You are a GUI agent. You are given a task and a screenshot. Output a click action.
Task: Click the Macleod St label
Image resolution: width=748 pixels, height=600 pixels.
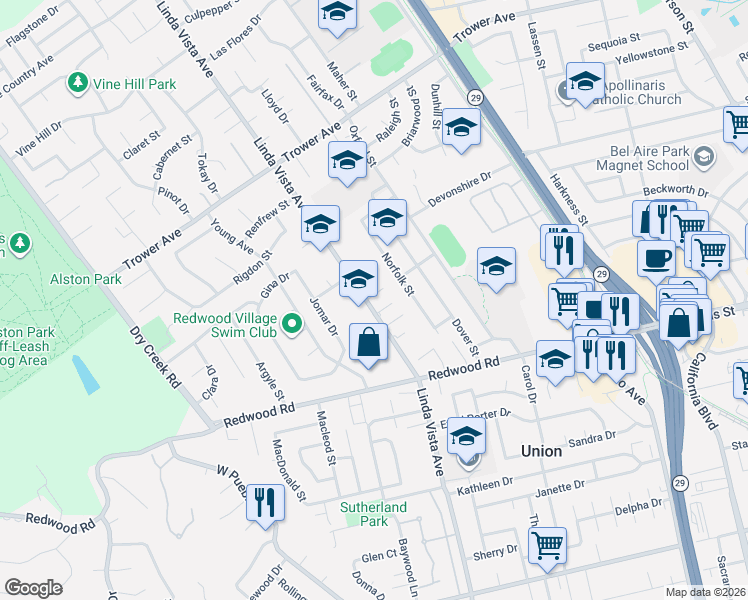(326, 438)
